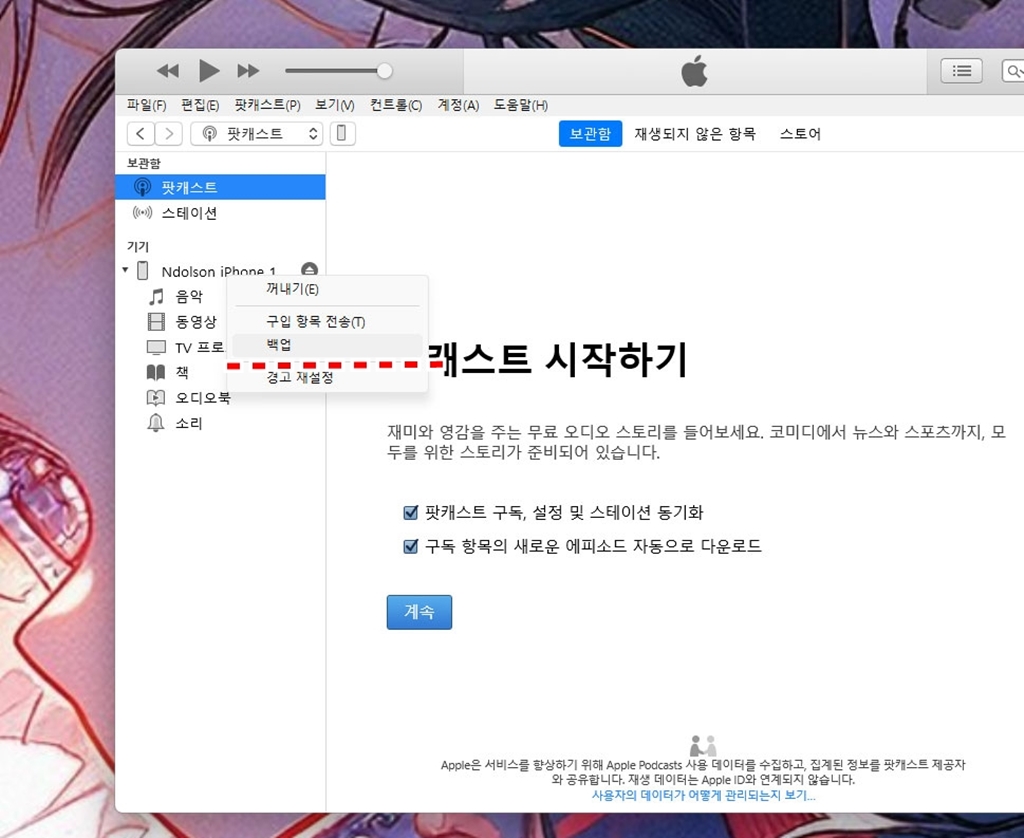The image size is (1024, 838).
Task: Collapse the Ndolson iPhone device tree
Action: (125, 270)
